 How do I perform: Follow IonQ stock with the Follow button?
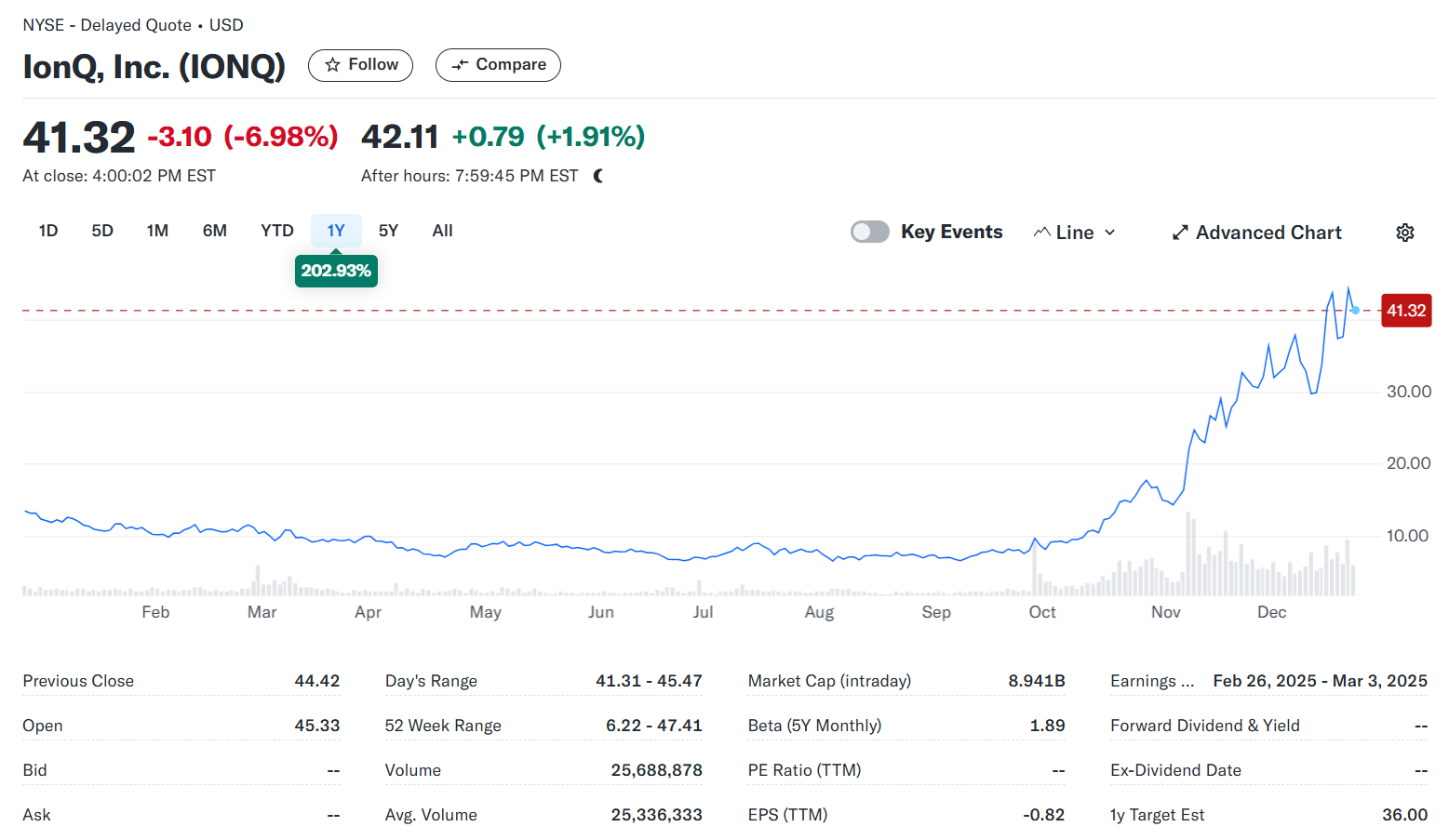pyautogui.click(x=361, y=65)
